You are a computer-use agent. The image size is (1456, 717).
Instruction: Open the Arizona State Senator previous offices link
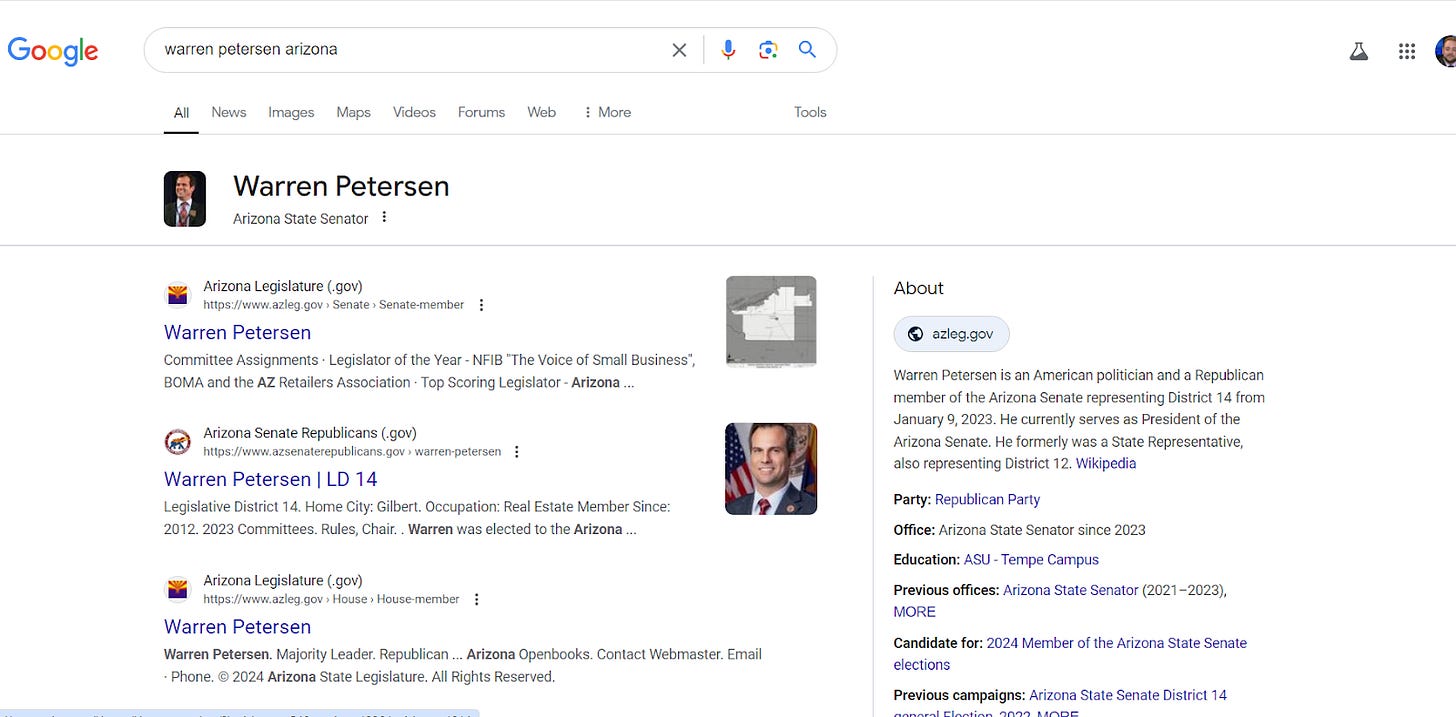(x=1071, y=590)
